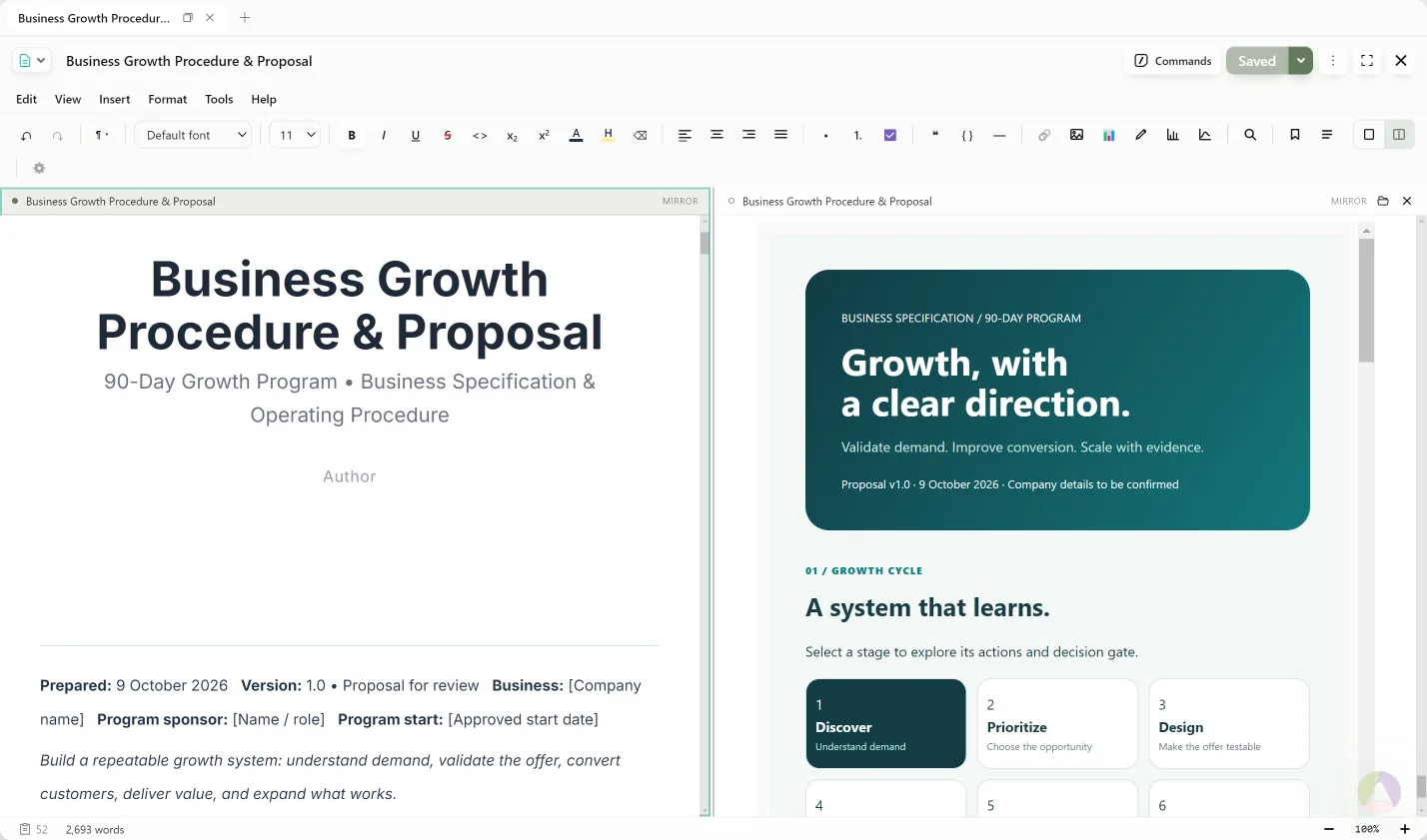Apply inline code formatting
Image resolution: width=1427 pixels, height=840 pixels.
(480, 135)
